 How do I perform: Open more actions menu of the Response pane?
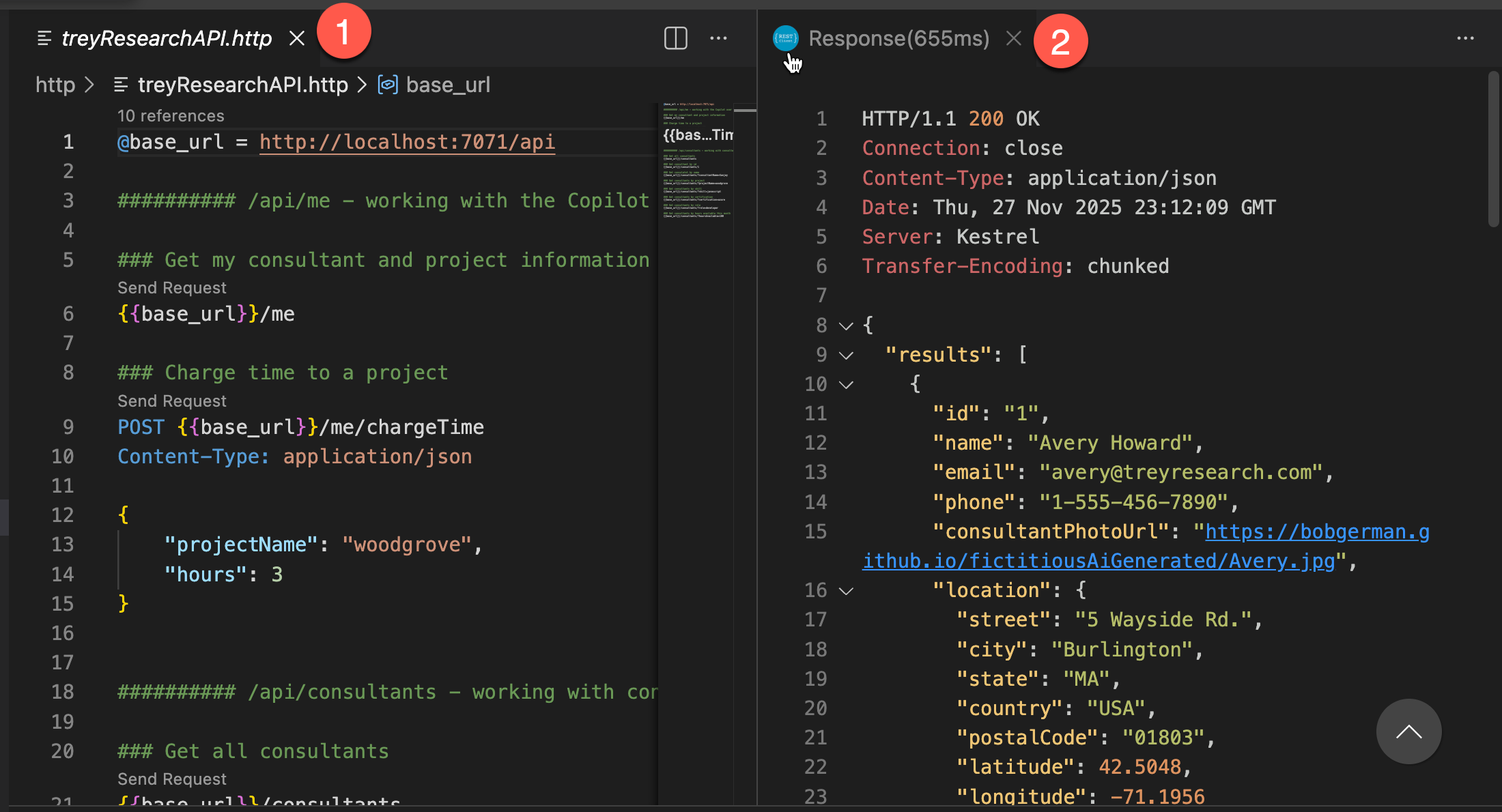1466,38
